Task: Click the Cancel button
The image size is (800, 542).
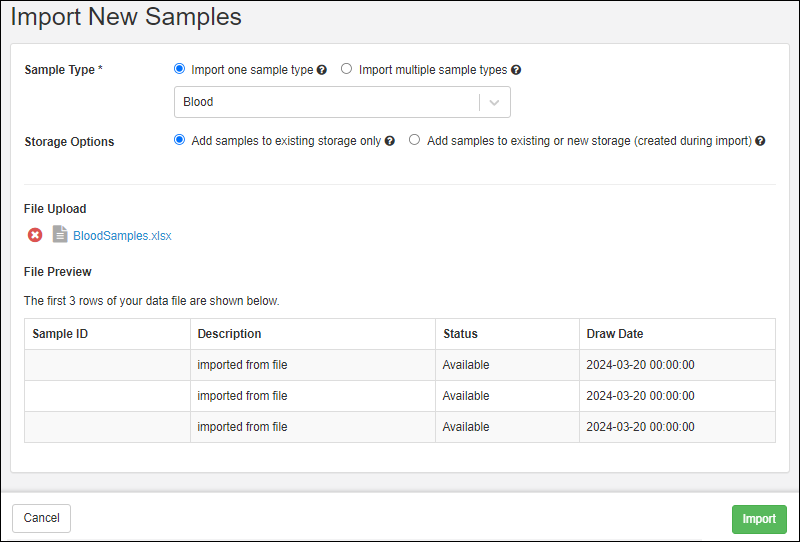Action: (42, 518)
